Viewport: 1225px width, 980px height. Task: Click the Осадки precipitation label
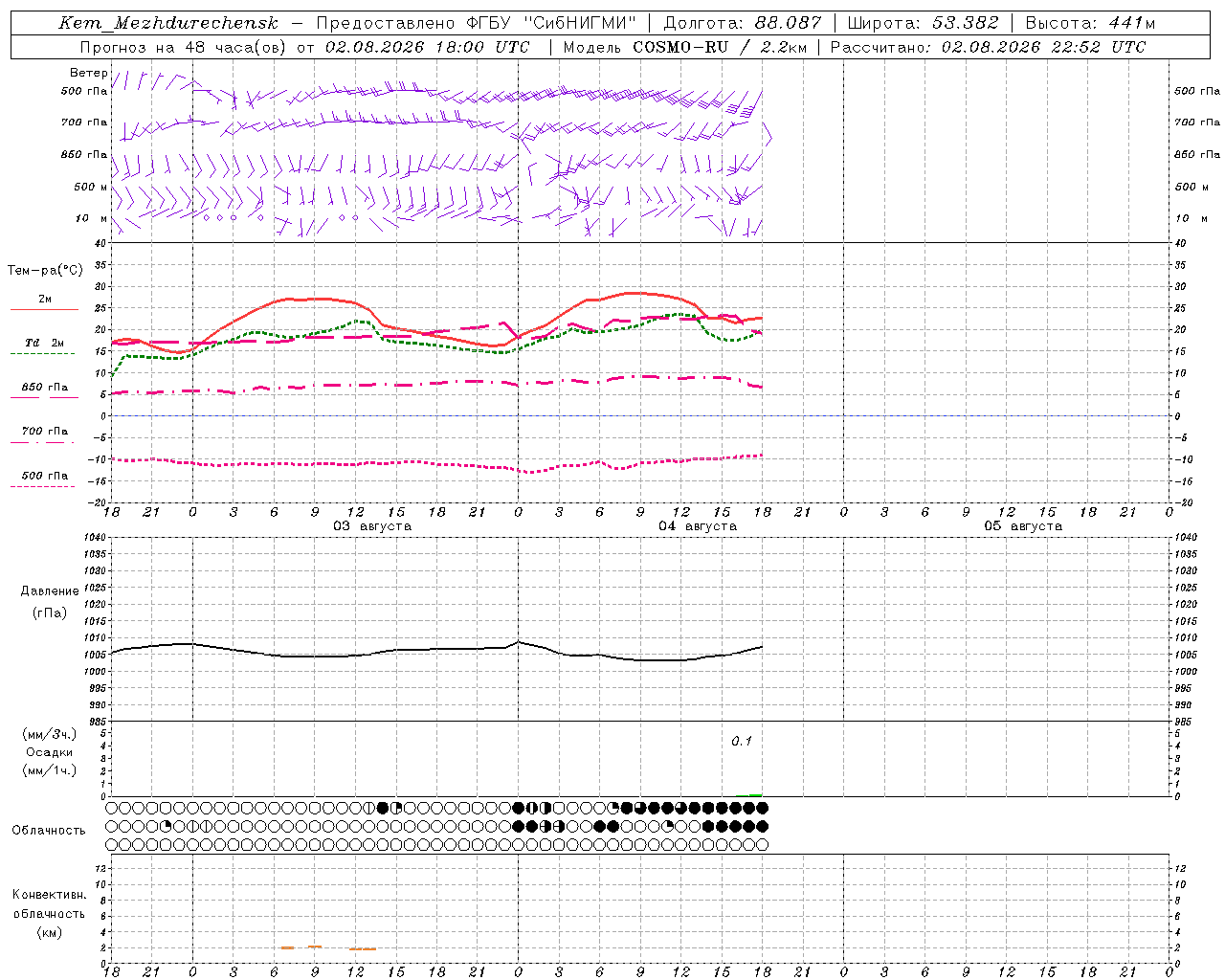[x=50, y=752]
